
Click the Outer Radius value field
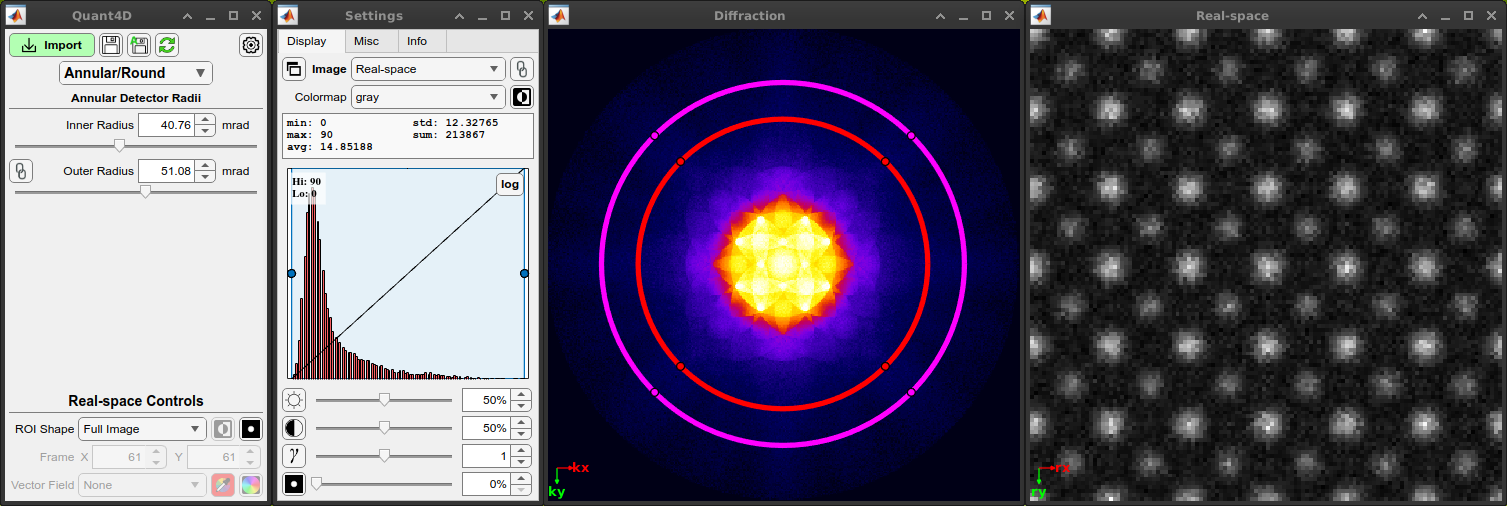166,171
